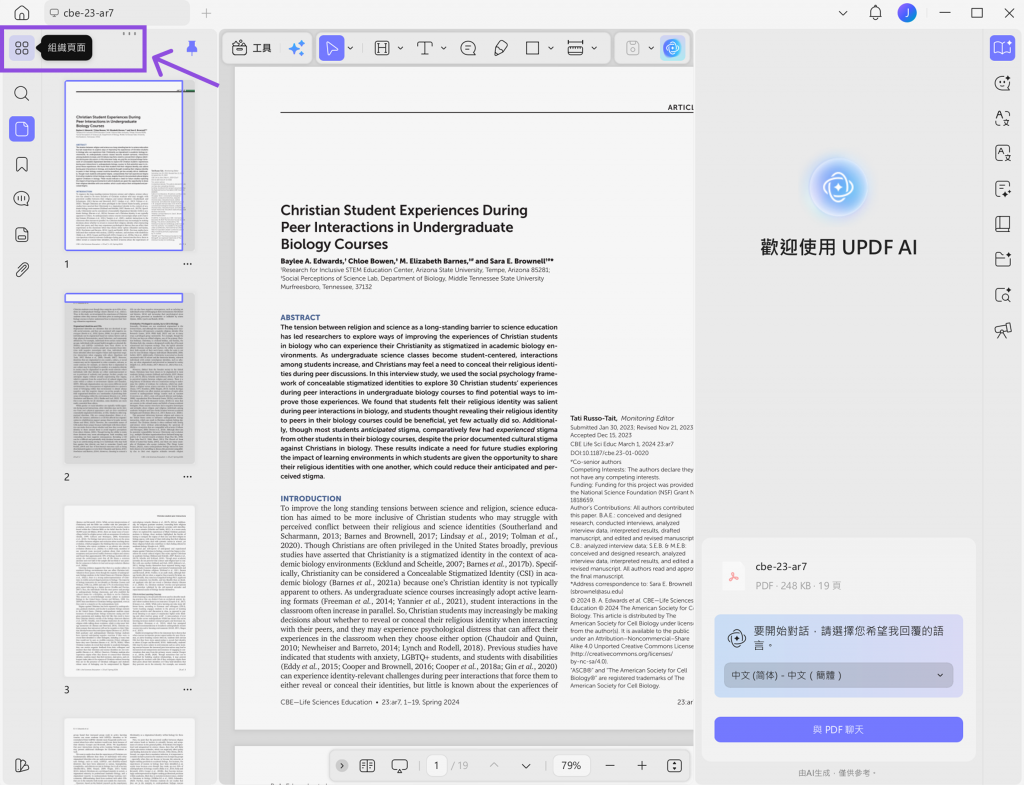Open the Organize Pages grid icon
Image resolution: width=1024 pixels, height=785 pixels.
[22, 48]
